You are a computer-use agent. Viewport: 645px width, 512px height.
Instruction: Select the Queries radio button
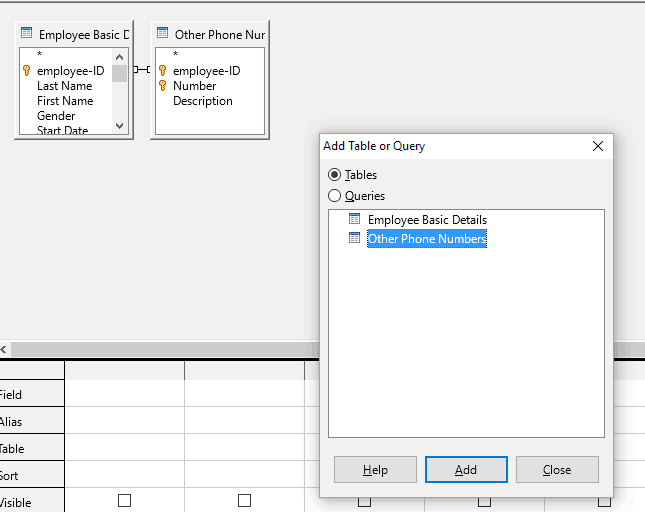pyautogui.click(x=334, y=196)
